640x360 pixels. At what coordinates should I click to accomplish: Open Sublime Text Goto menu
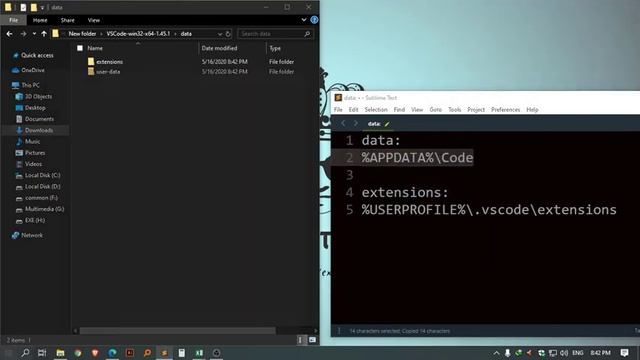tap(436, 110)
